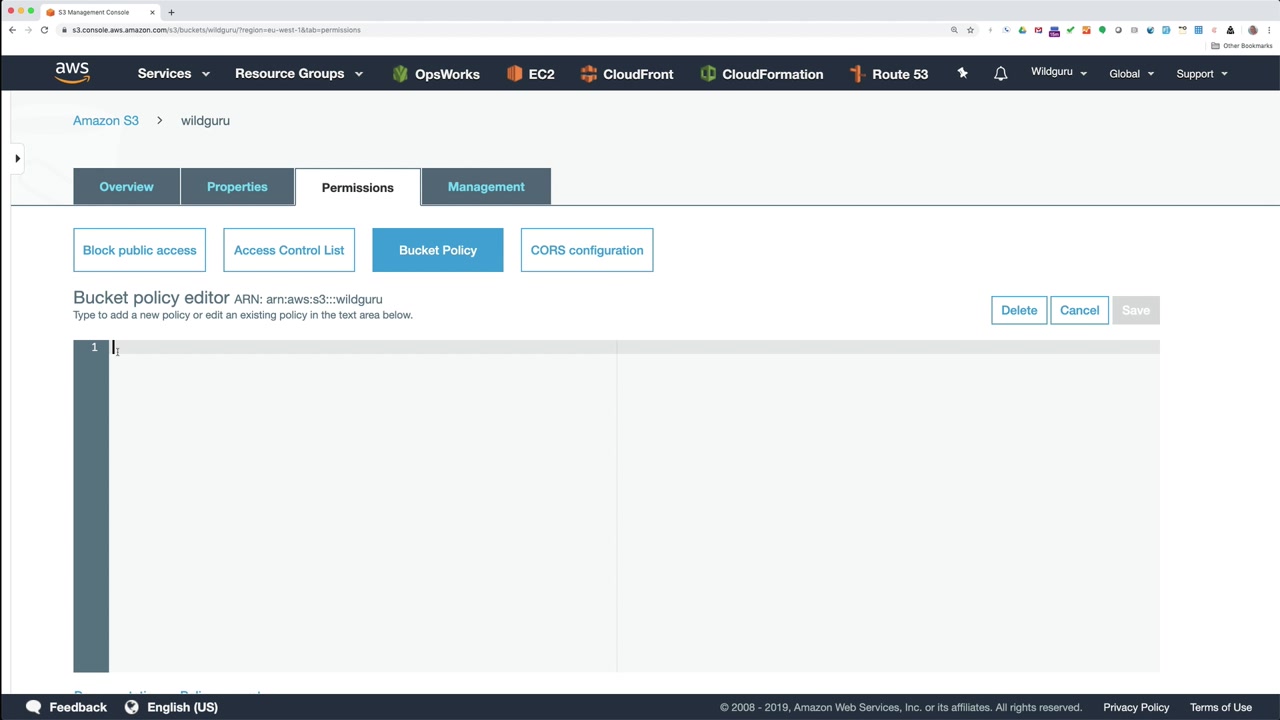Close the S3 Management Console tab
Image resolution: width=1280 pixels, height=720 pixels.
[152, 12]
